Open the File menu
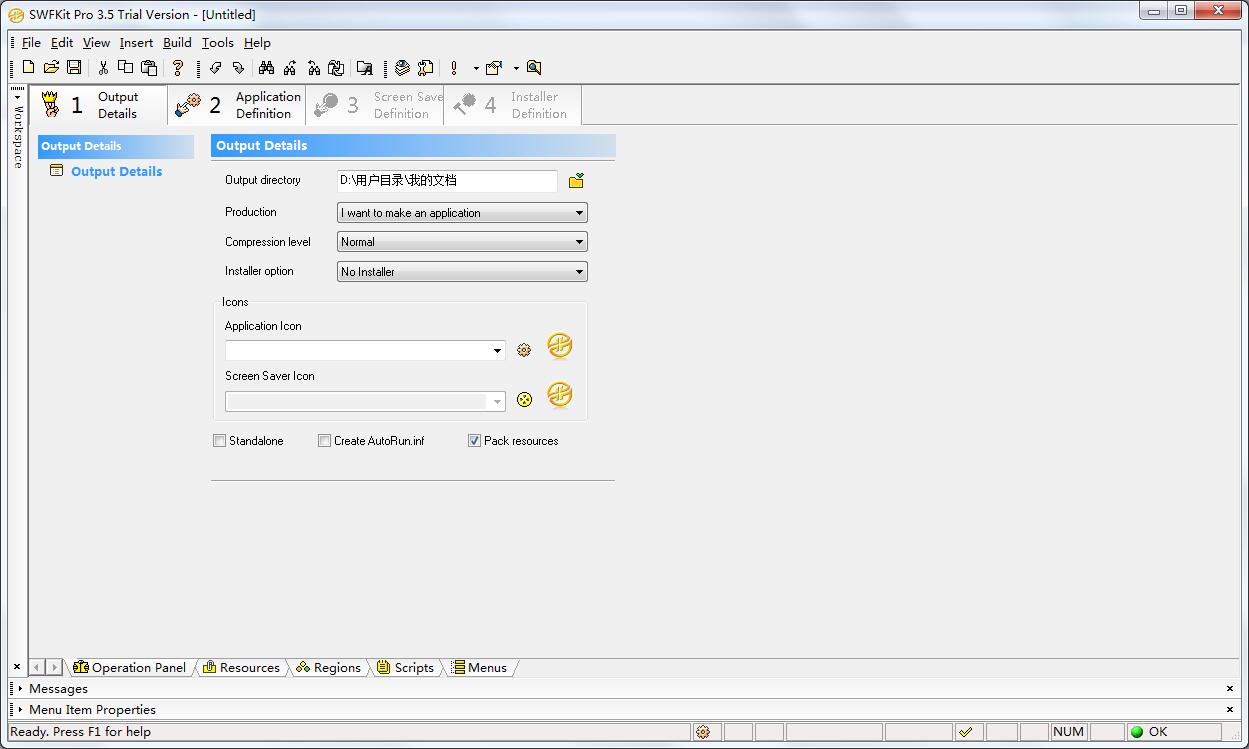This screenshot has height=749, width=1249. [31, 43]
